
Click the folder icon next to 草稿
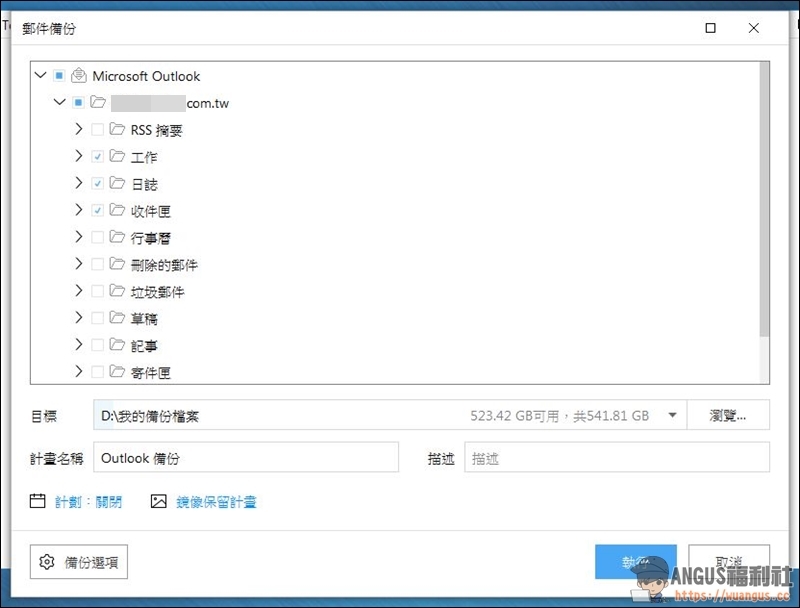117,319
